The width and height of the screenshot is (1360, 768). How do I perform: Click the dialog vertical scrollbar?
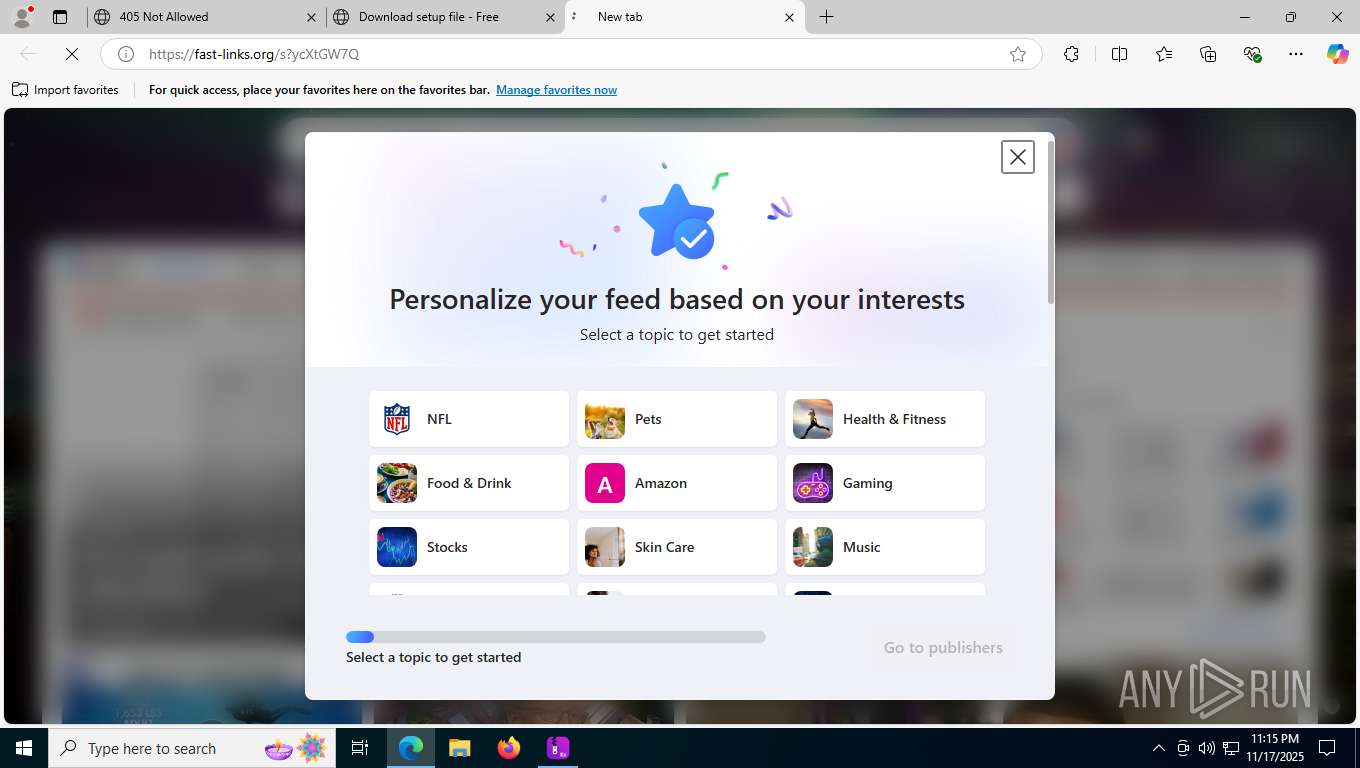tap(1050, 222)
